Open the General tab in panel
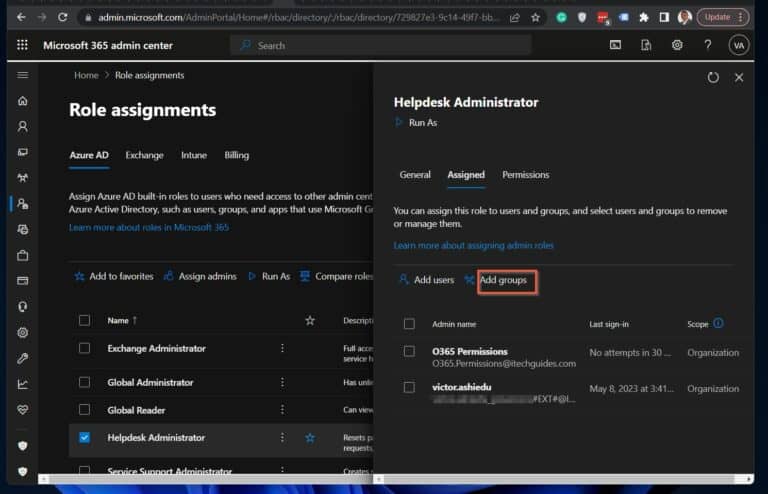Viewport: 768px width, 494px height. click(415, 175)
